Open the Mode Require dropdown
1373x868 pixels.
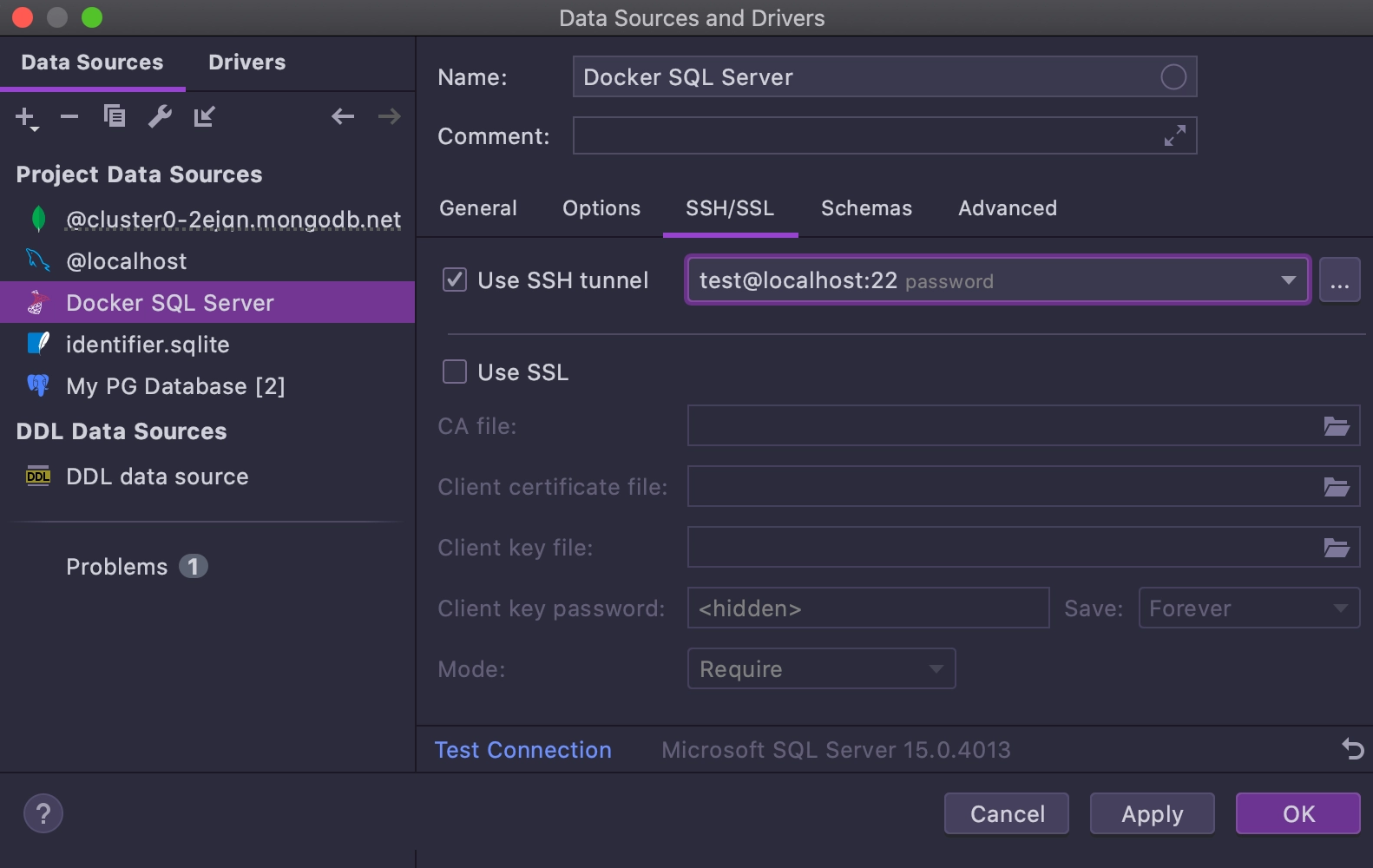[x=821, y=668]
